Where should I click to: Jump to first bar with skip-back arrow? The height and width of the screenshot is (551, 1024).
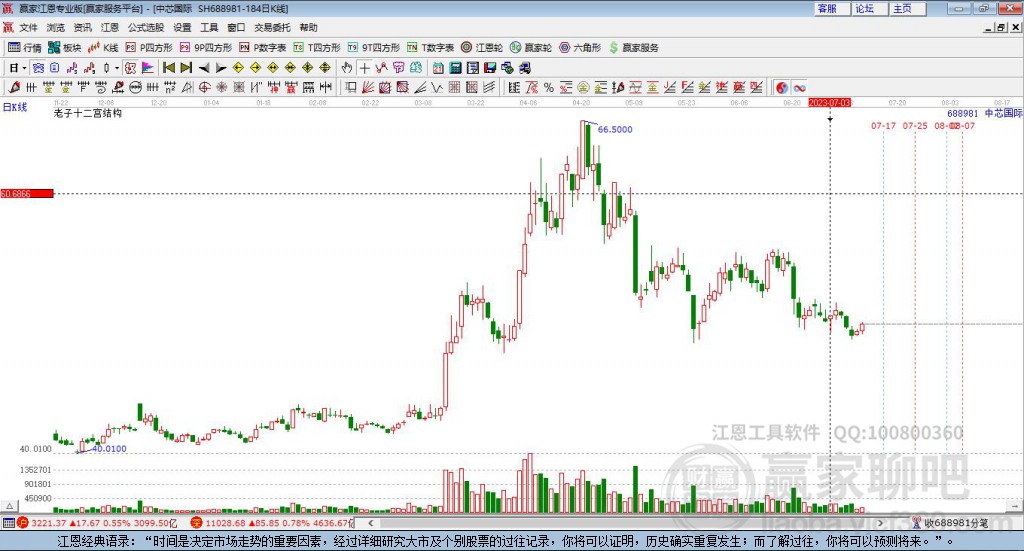tap(168, 68)
